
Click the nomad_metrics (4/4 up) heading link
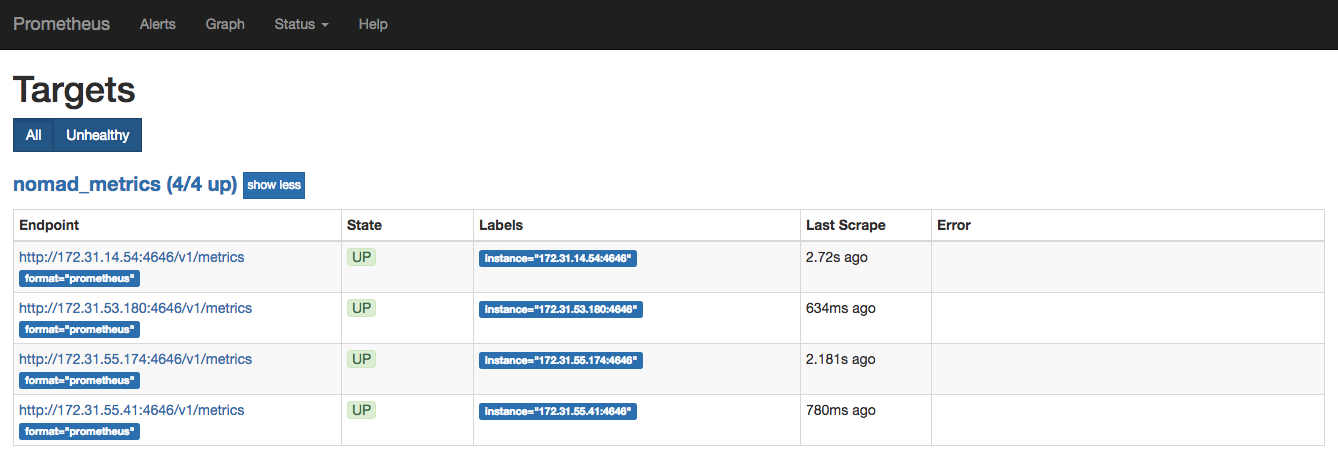pos(125,185)
